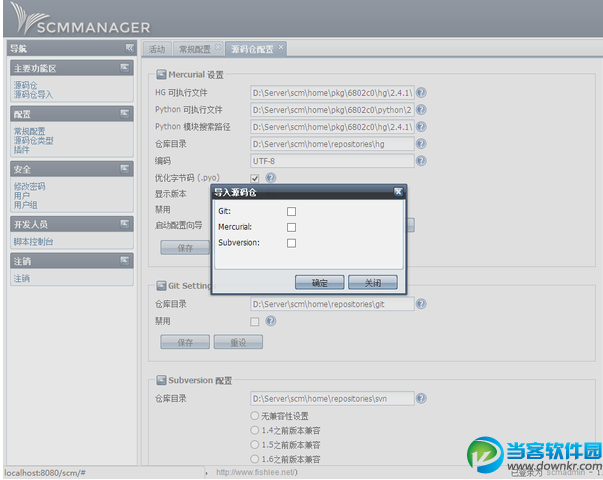Open 用户组 sidebar link

25,205
